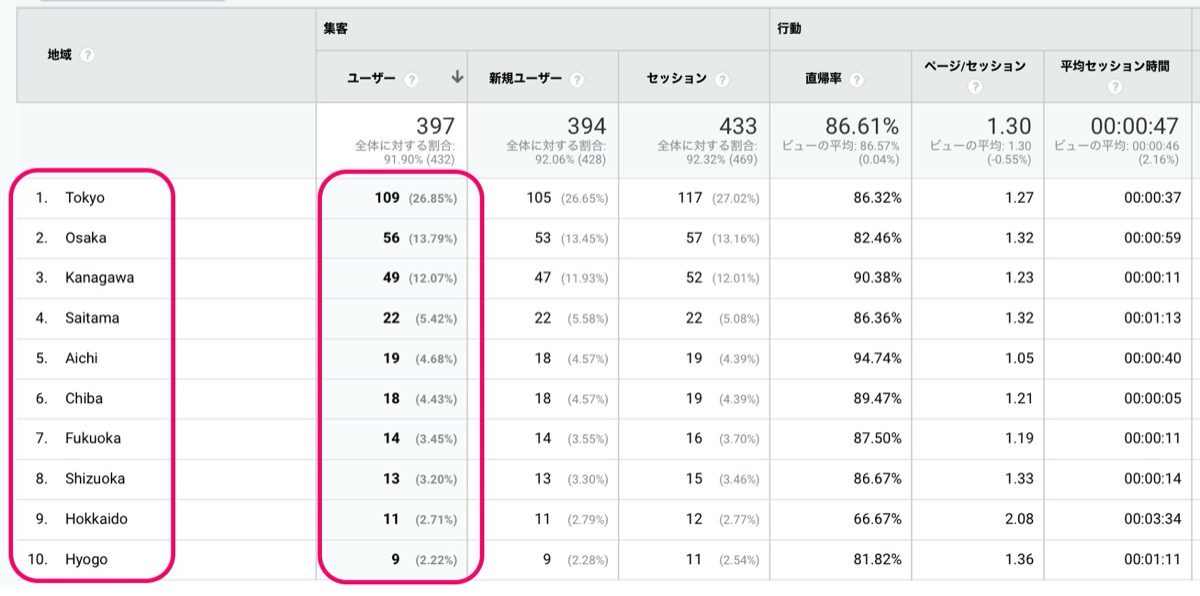Click the average session time 00:00:47
The width and height of the screenshot is (1200, 596).
tap(1136, 126)
